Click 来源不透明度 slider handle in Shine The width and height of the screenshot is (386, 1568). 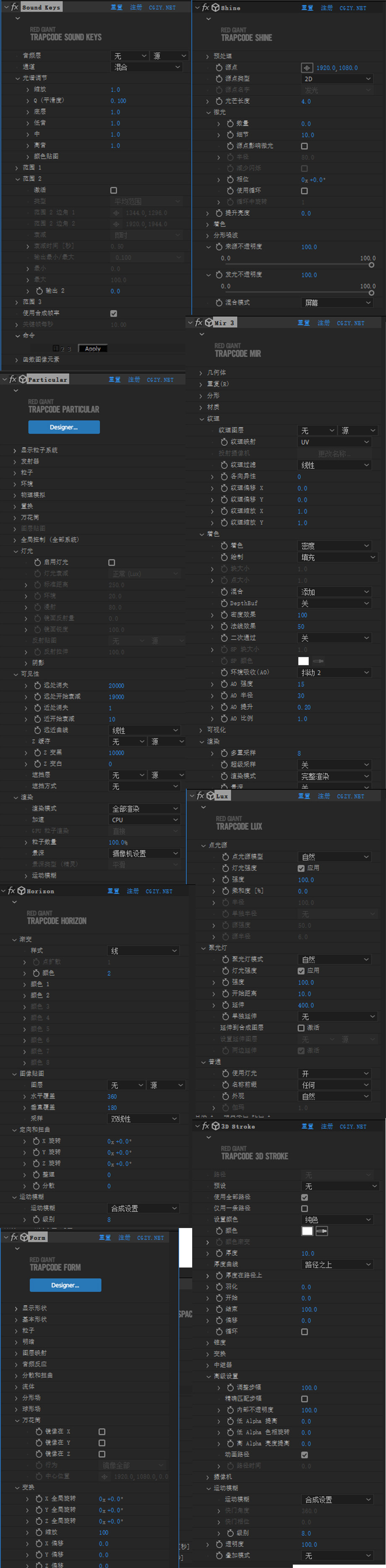pos(371,265)
